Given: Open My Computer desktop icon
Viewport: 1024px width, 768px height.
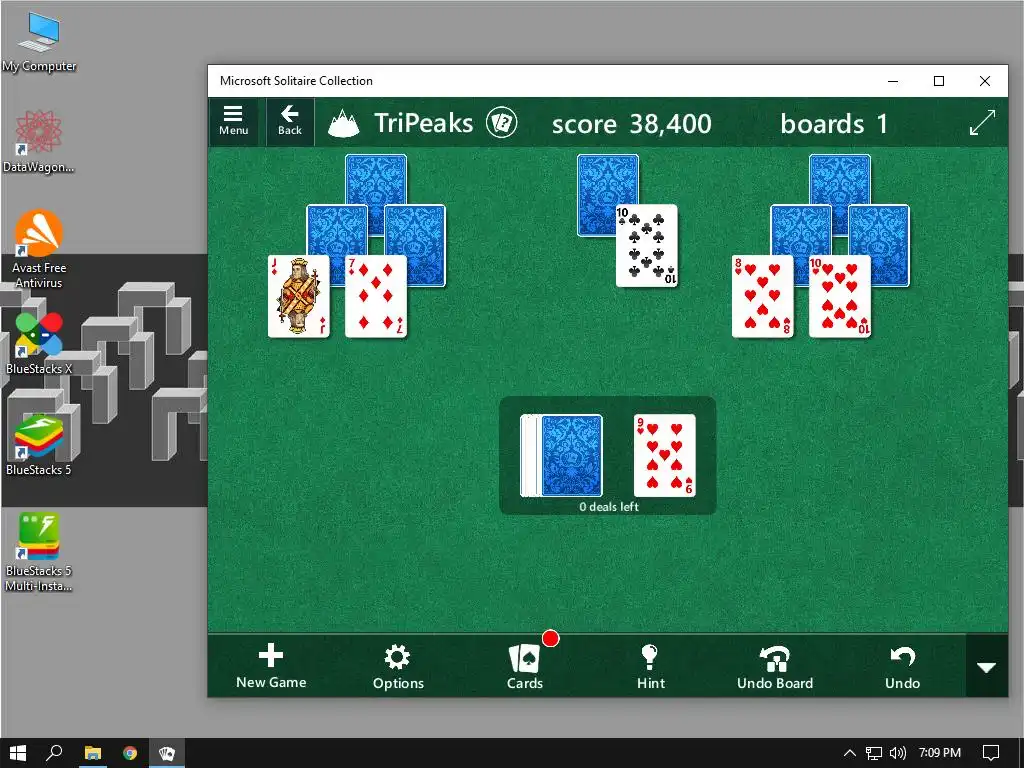Looking at the screenshot, I should pyautogui.click(x=39, y=42).
